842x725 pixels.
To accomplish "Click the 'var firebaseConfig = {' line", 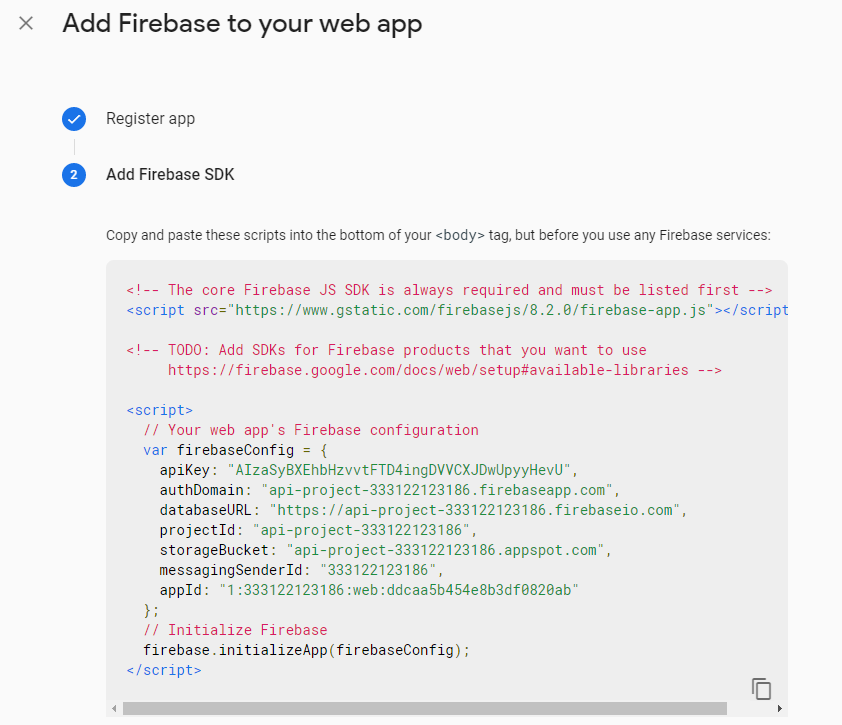I will coord(235,451).
